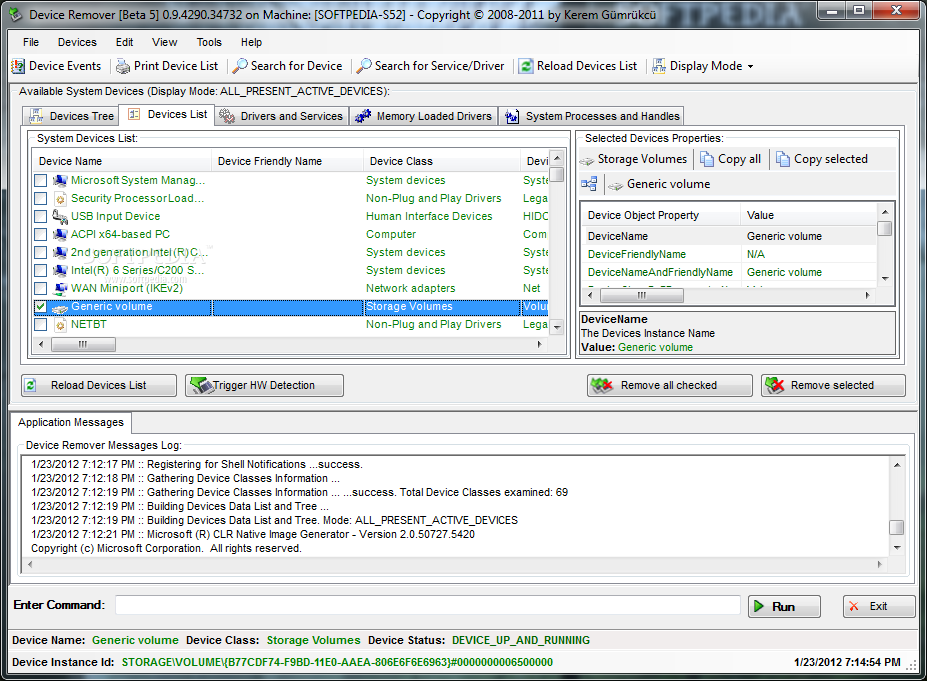
Task: Open the Devices menu
Action: (77, 43)
